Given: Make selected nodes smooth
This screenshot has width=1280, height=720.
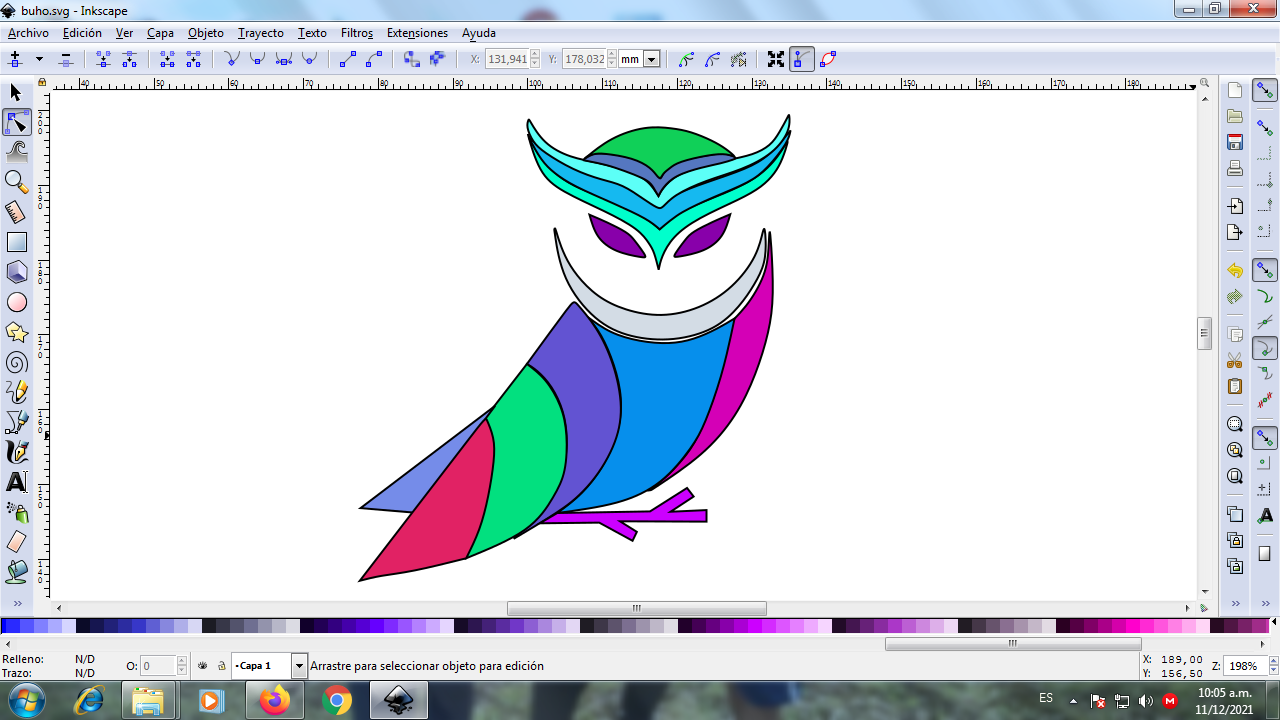Looking at the screenshot, I should 257,59.
